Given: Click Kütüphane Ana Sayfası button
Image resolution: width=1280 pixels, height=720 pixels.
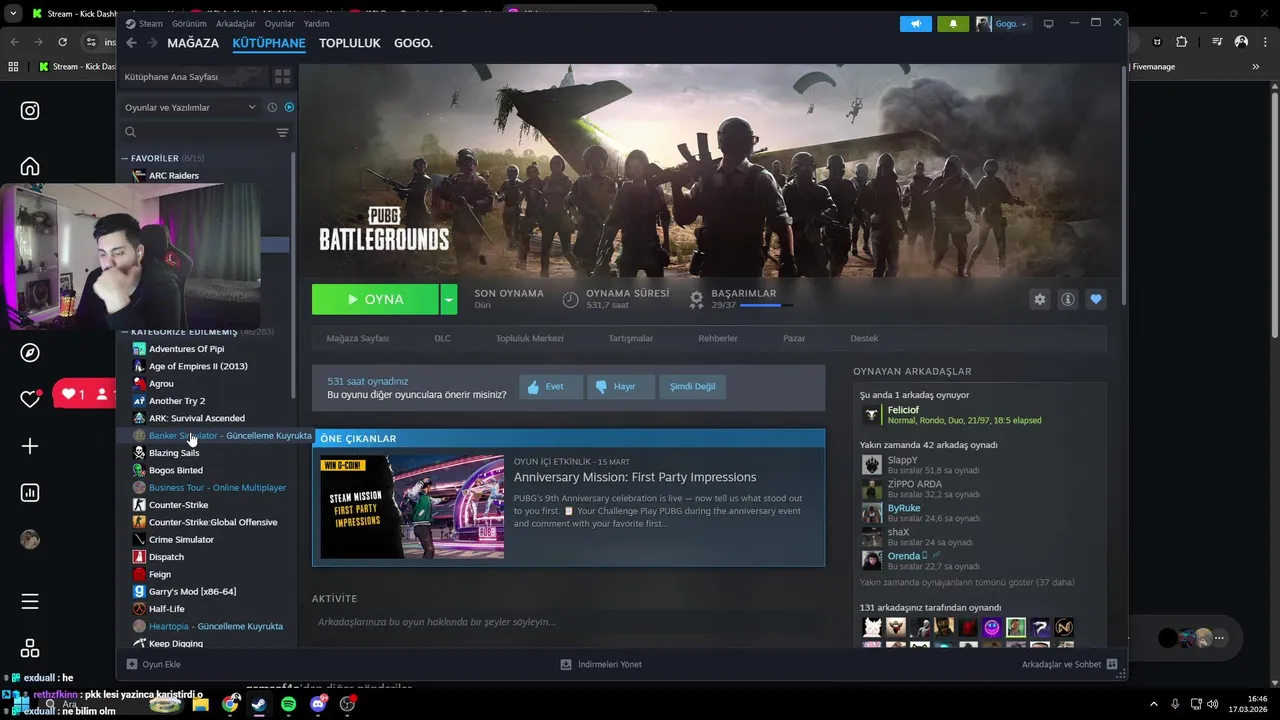Looking at the screenshot, I should point(196,77).
